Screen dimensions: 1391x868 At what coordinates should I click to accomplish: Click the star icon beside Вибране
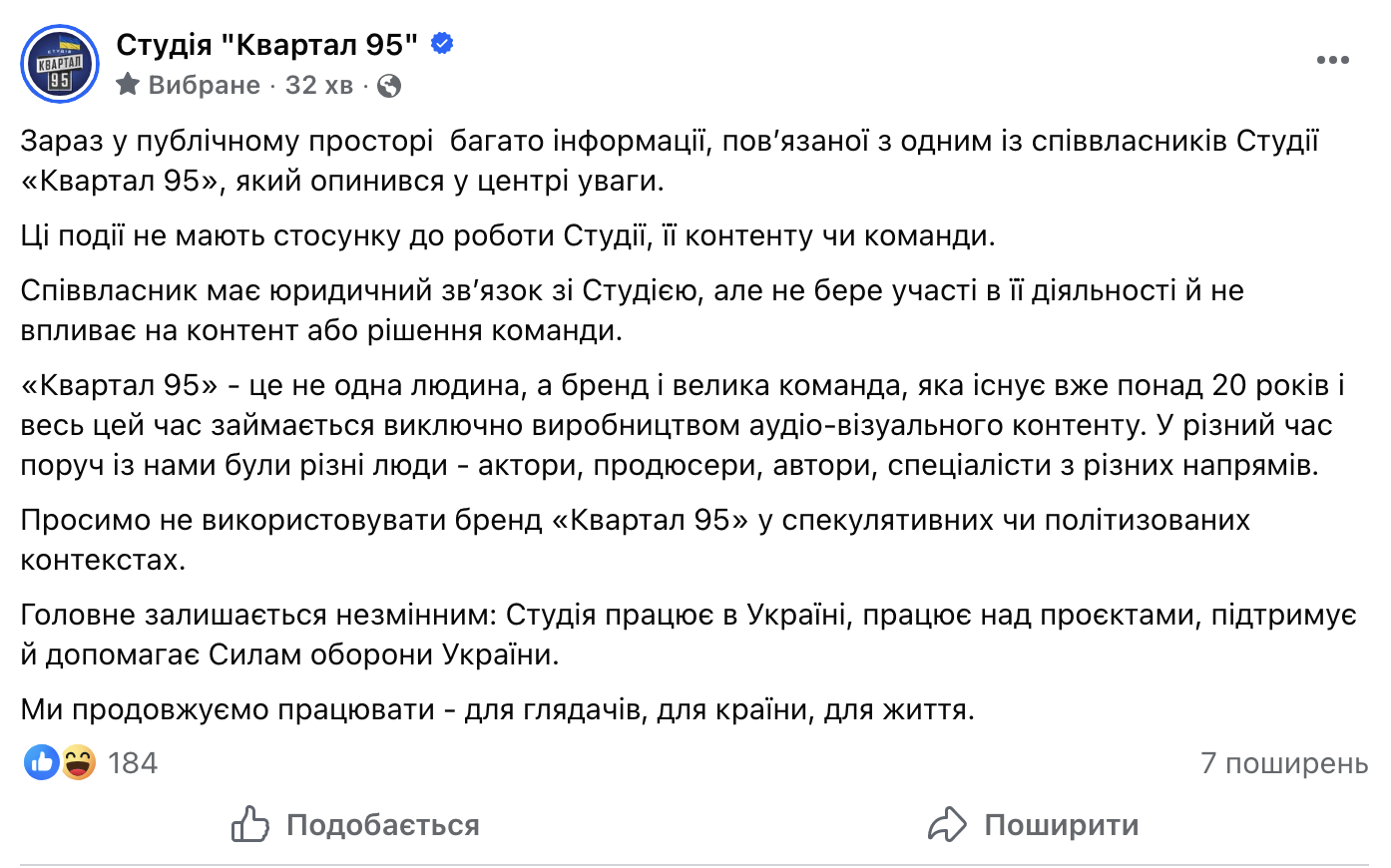[128, 85]
